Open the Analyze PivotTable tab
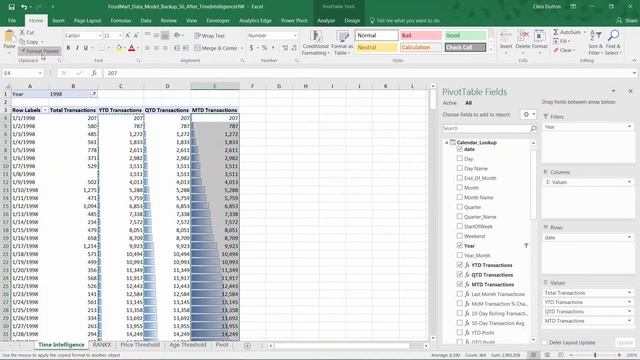This screenshot has height=360, width=640. tap(326, 20)
